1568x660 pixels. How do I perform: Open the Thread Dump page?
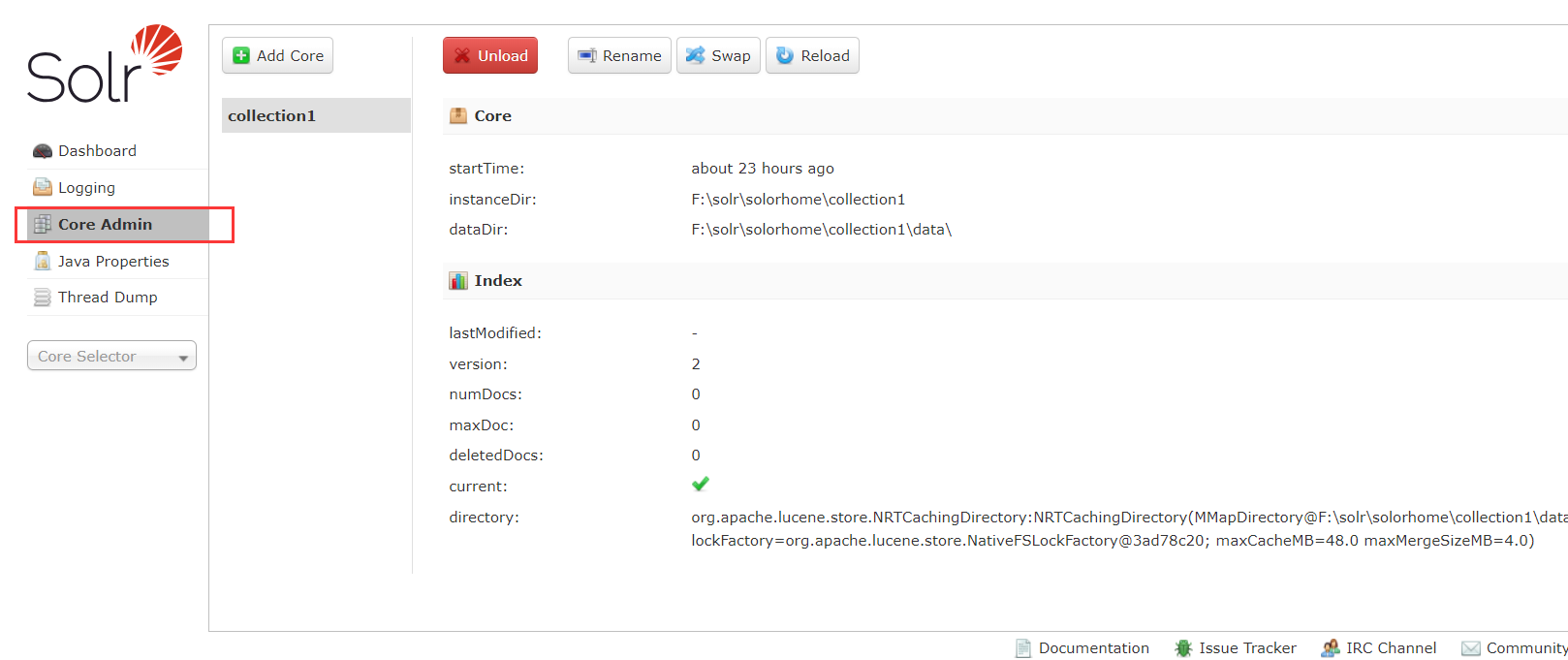point(108,298)
